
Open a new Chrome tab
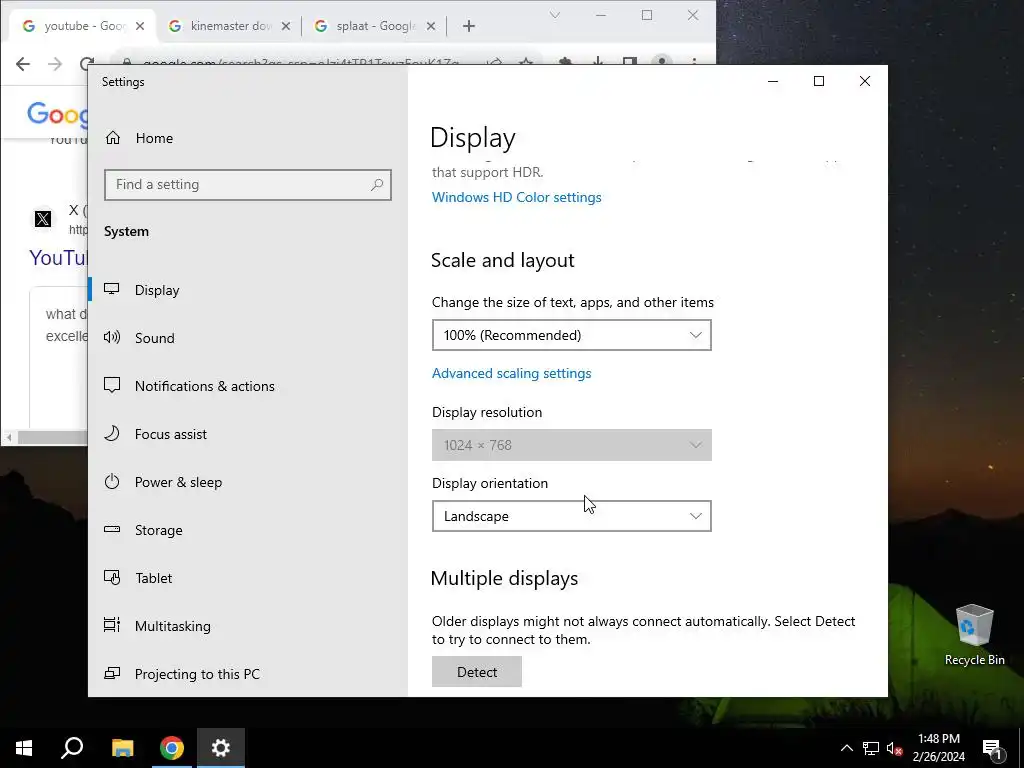coord(469,26)
